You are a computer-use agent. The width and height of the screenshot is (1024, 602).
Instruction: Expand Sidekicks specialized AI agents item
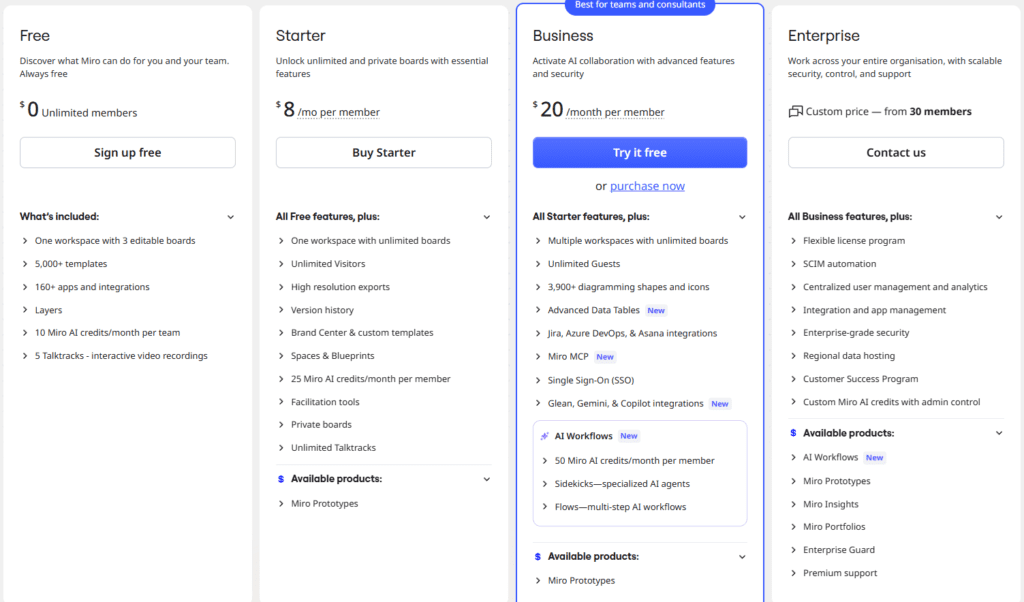pos(545,484)
